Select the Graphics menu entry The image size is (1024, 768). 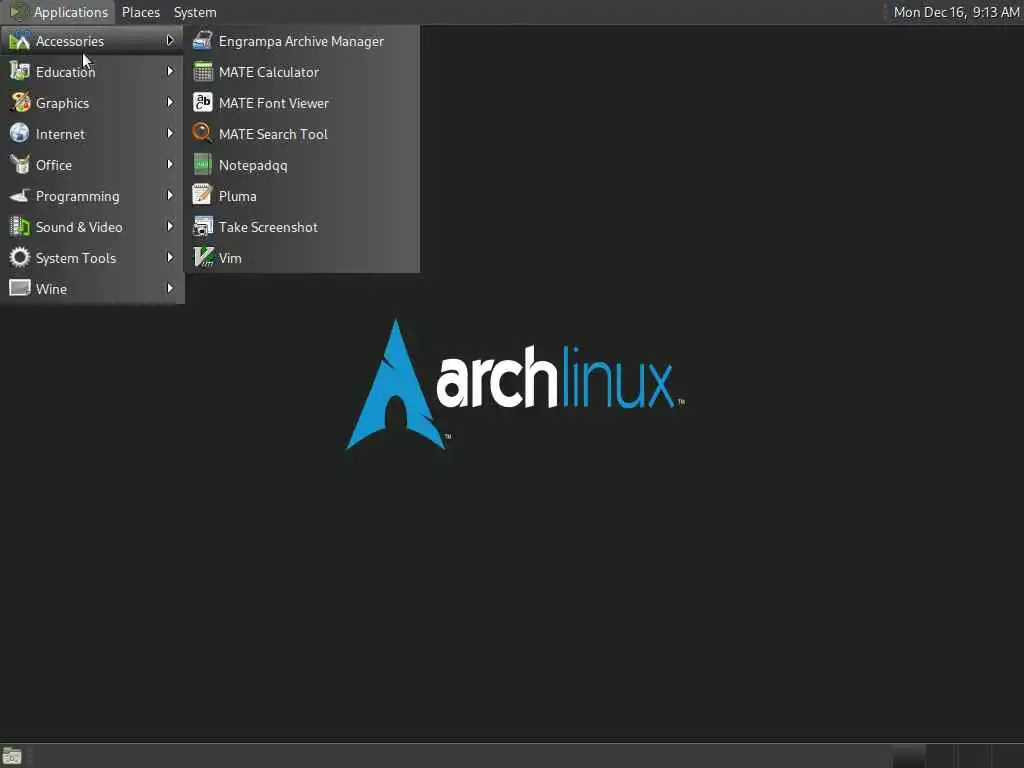[92, 103]
